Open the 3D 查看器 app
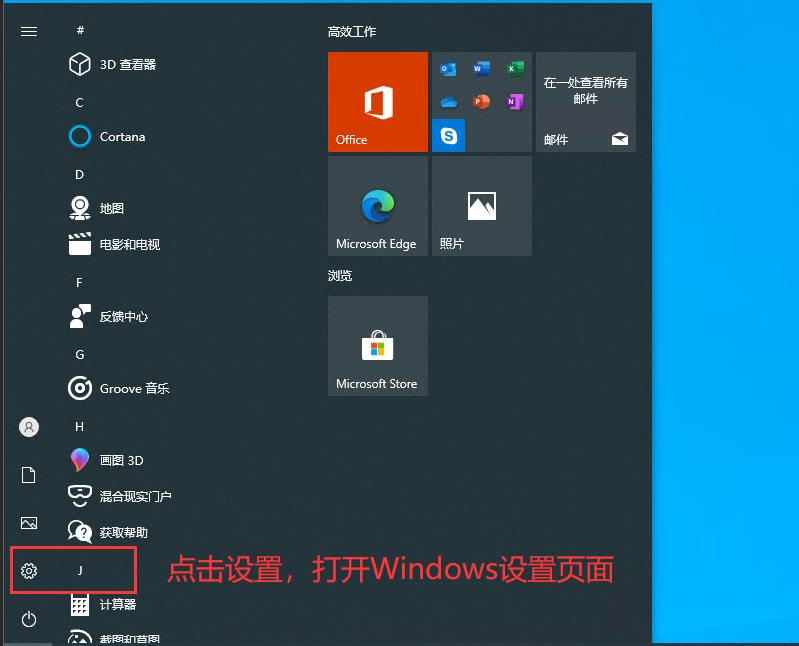 coord(113,64)
